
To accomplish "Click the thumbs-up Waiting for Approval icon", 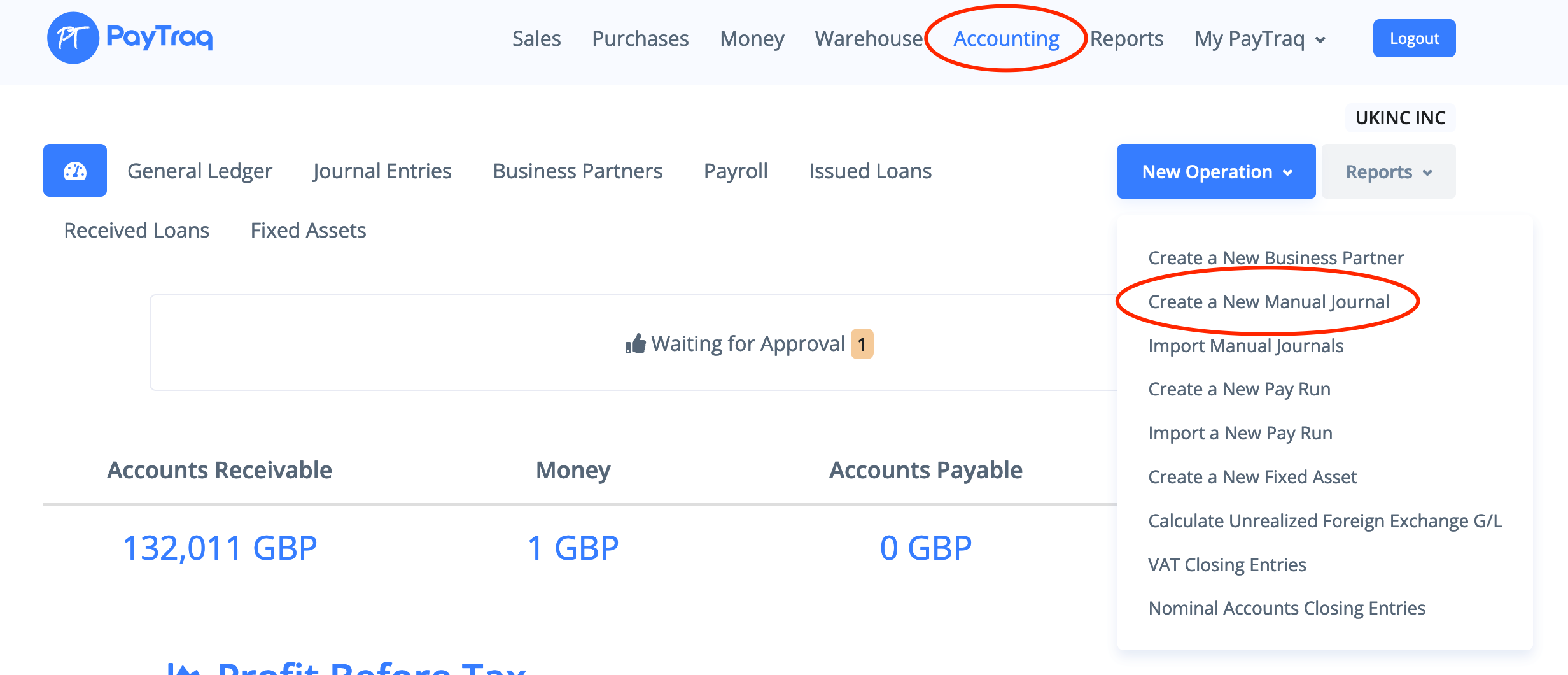I will 635,344.
